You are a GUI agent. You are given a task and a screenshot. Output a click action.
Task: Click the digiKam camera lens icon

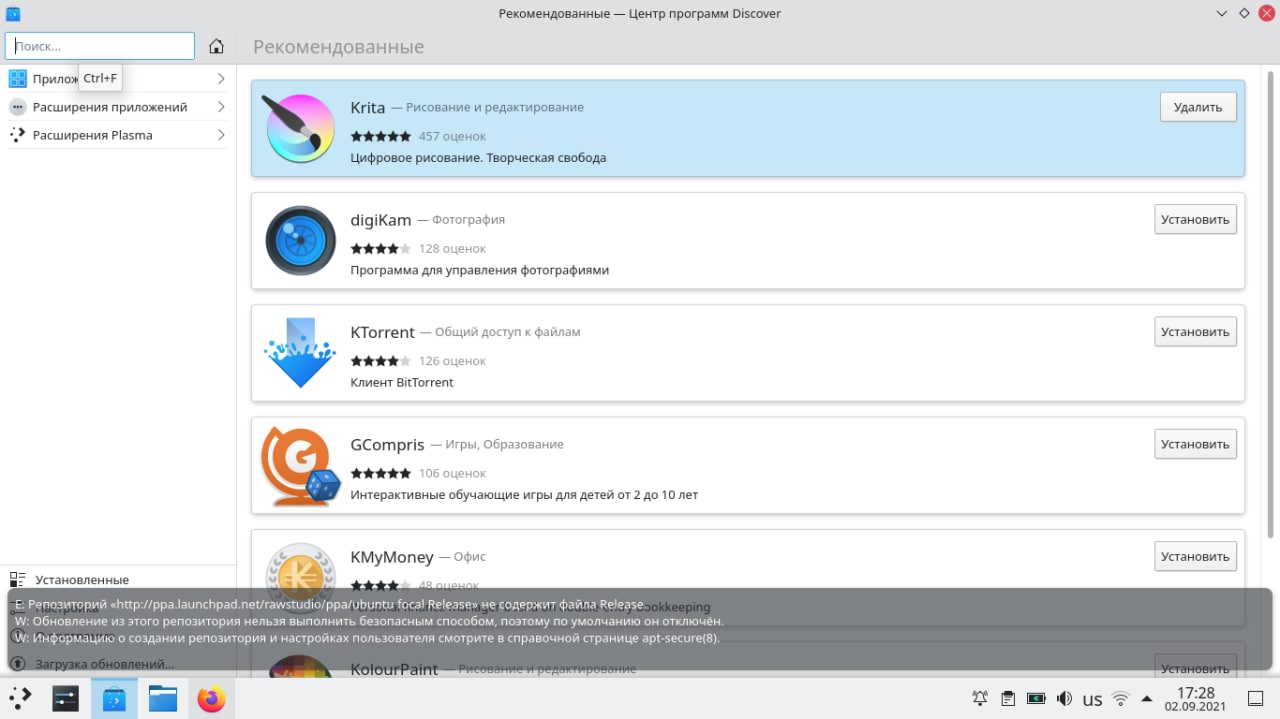(x=300, y=241)
